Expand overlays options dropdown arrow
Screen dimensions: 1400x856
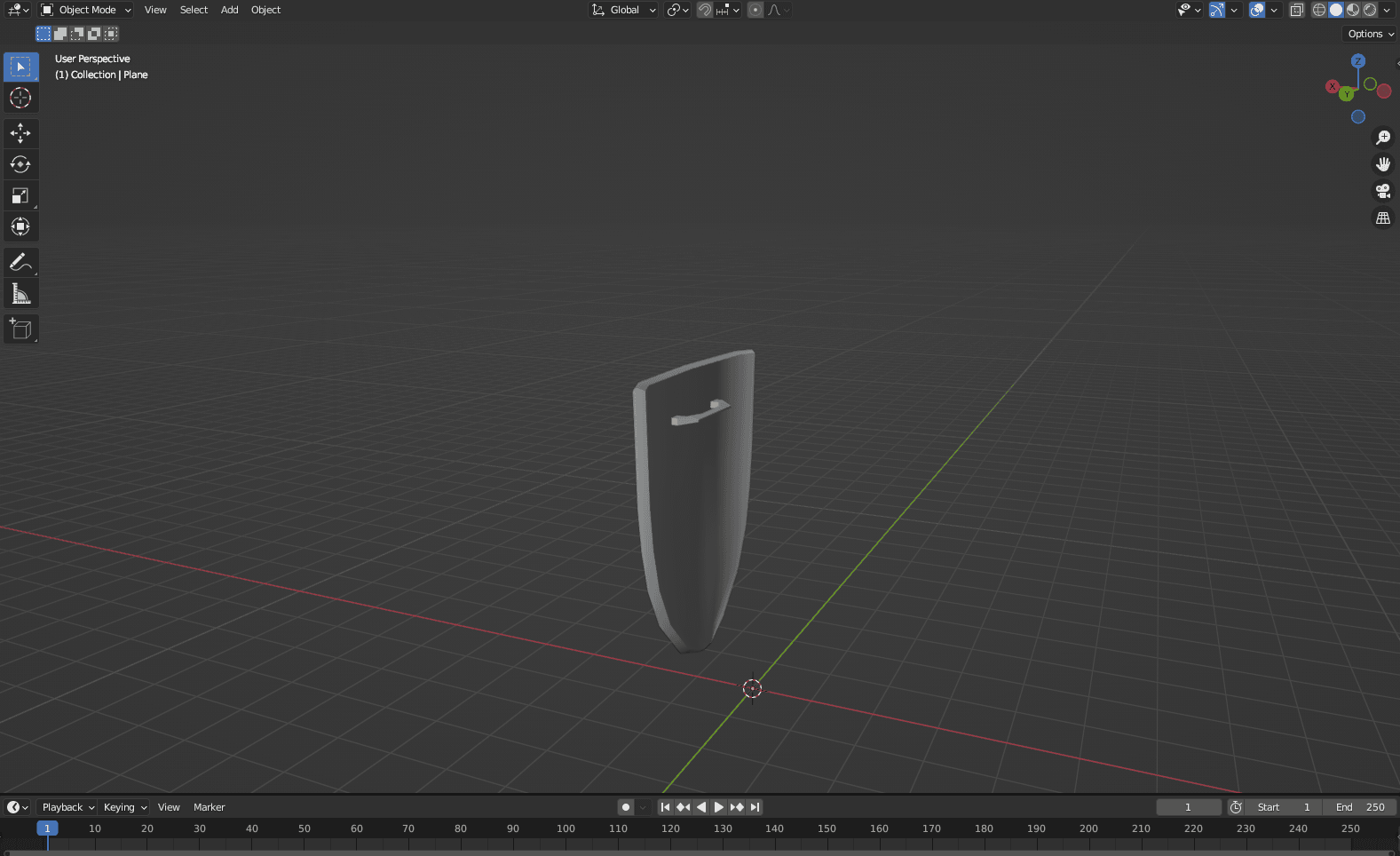click(1274, 10)
